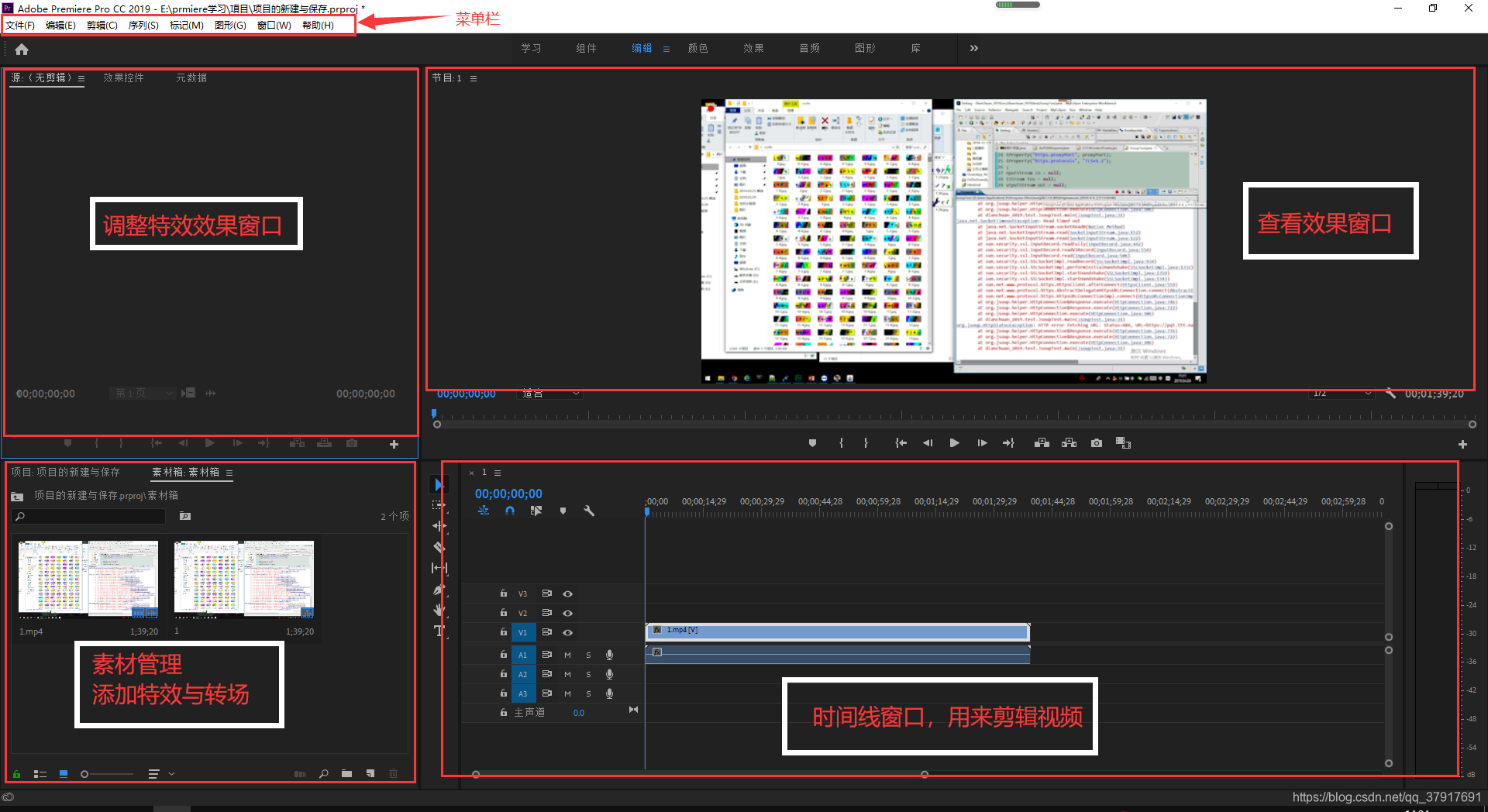The image size is (1488, 812).
Task: Switch project panel to Icon View
Action: (x=64, y=774)
